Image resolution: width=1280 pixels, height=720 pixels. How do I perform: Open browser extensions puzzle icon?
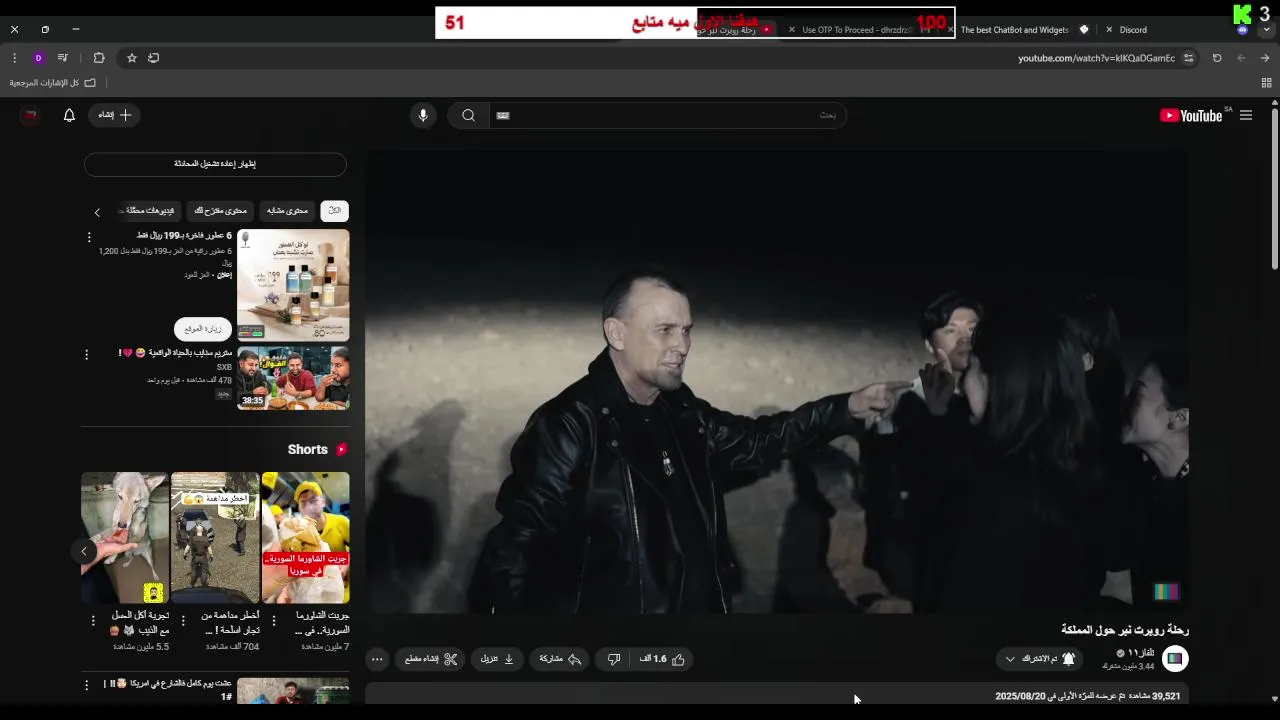coord(99,58)
